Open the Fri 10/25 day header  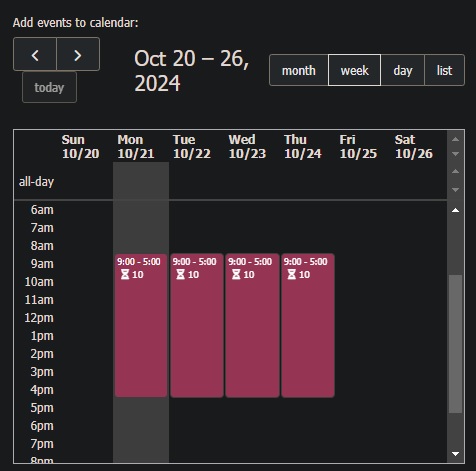pos(358,146)
